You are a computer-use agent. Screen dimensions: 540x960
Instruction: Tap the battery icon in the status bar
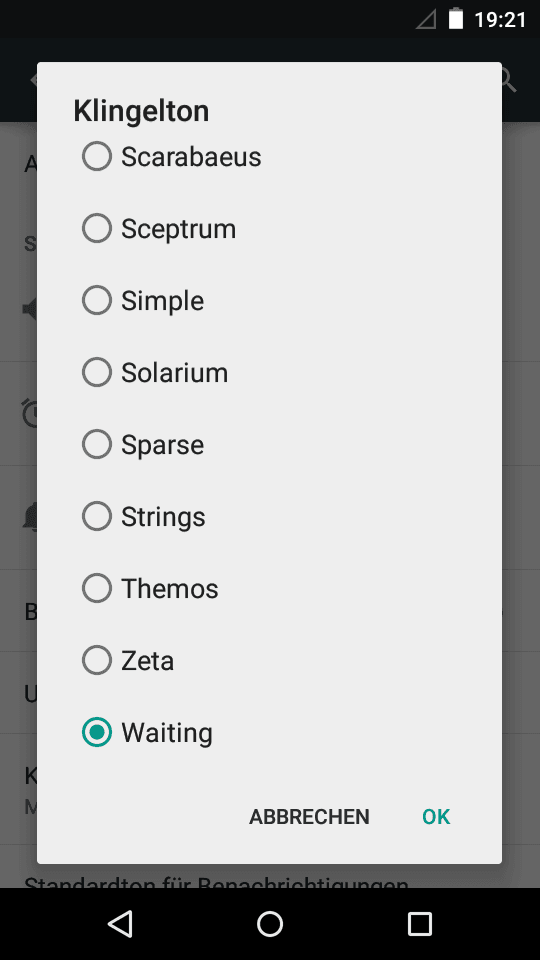pos(456,19)
